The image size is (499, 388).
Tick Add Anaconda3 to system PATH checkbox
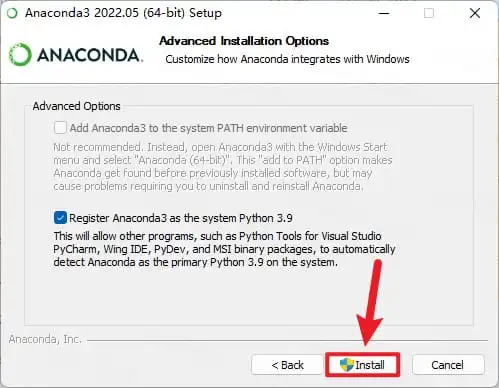point(60,128)
